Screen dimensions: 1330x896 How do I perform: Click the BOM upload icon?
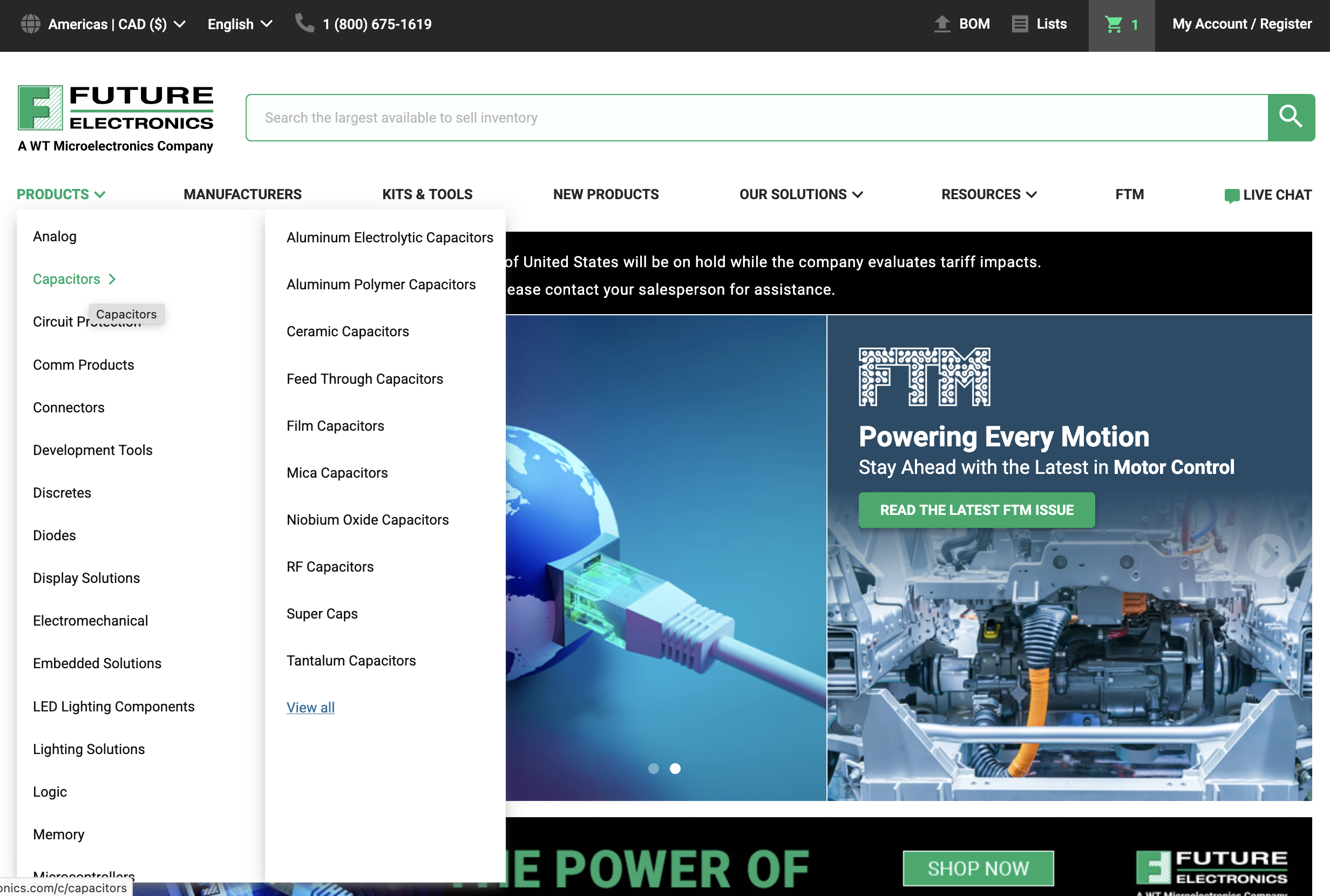point(941,24)
